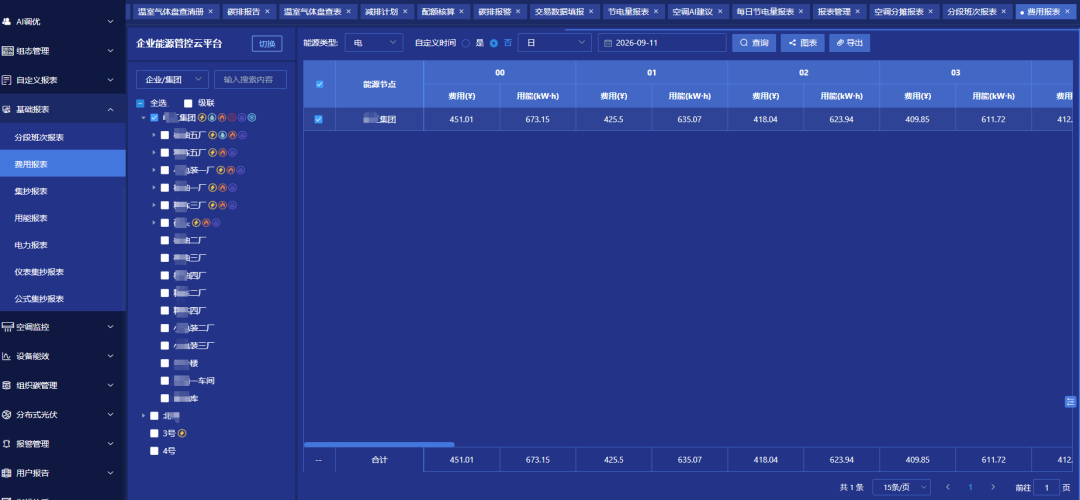The height and width of the screenshot is (500, 1080).
Task: Check the 4号 tree node
Action: coord(154,451)
